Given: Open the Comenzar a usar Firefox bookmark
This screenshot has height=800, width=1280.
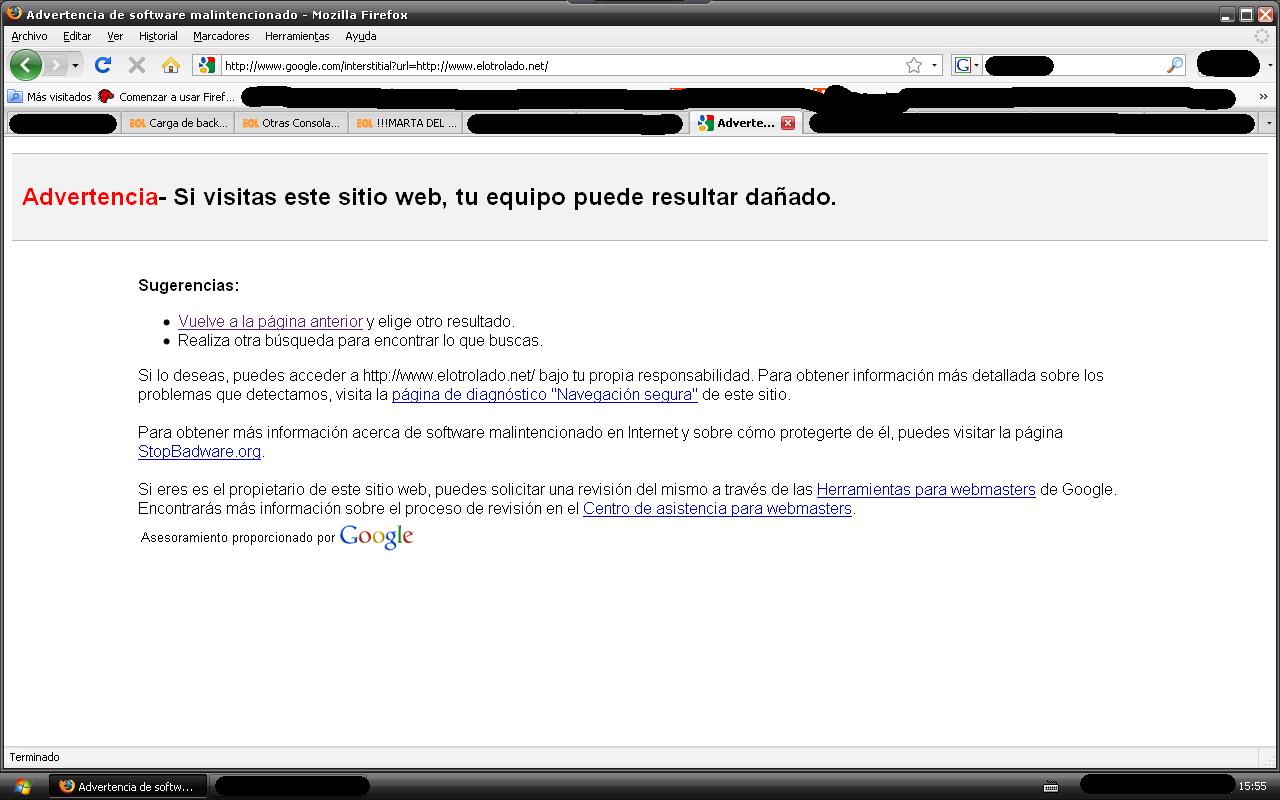Looking at the screenshot, I should (x=166, y=97).
